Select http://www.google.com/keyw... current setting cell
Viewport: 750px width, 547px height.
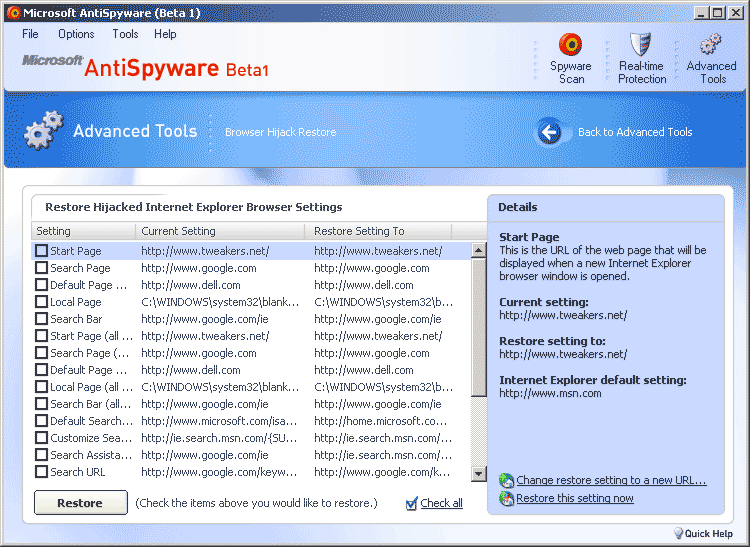pos(219,472)
